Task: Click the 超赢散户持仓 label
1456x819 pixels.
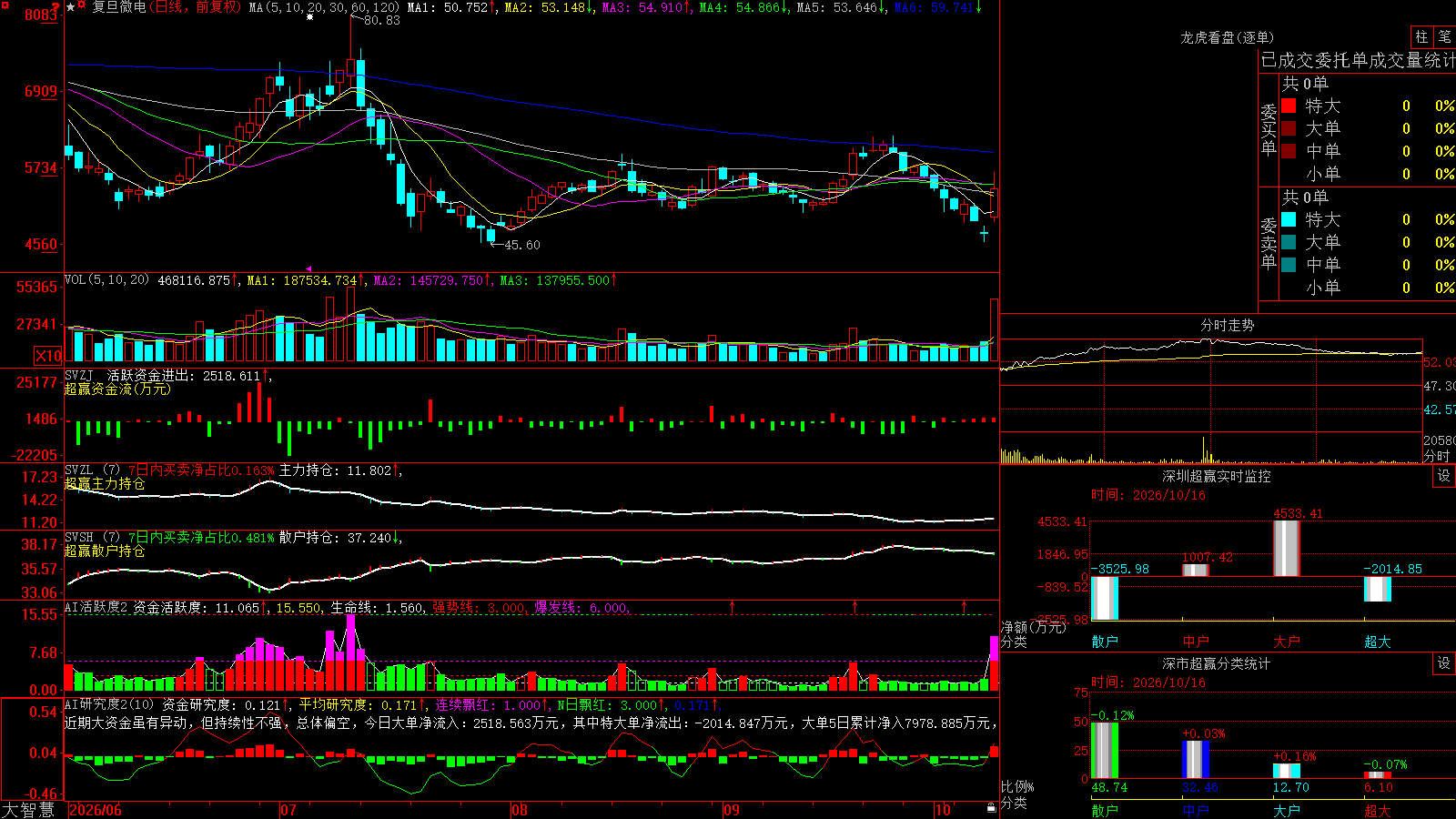Action: click(x=105, y=551)
